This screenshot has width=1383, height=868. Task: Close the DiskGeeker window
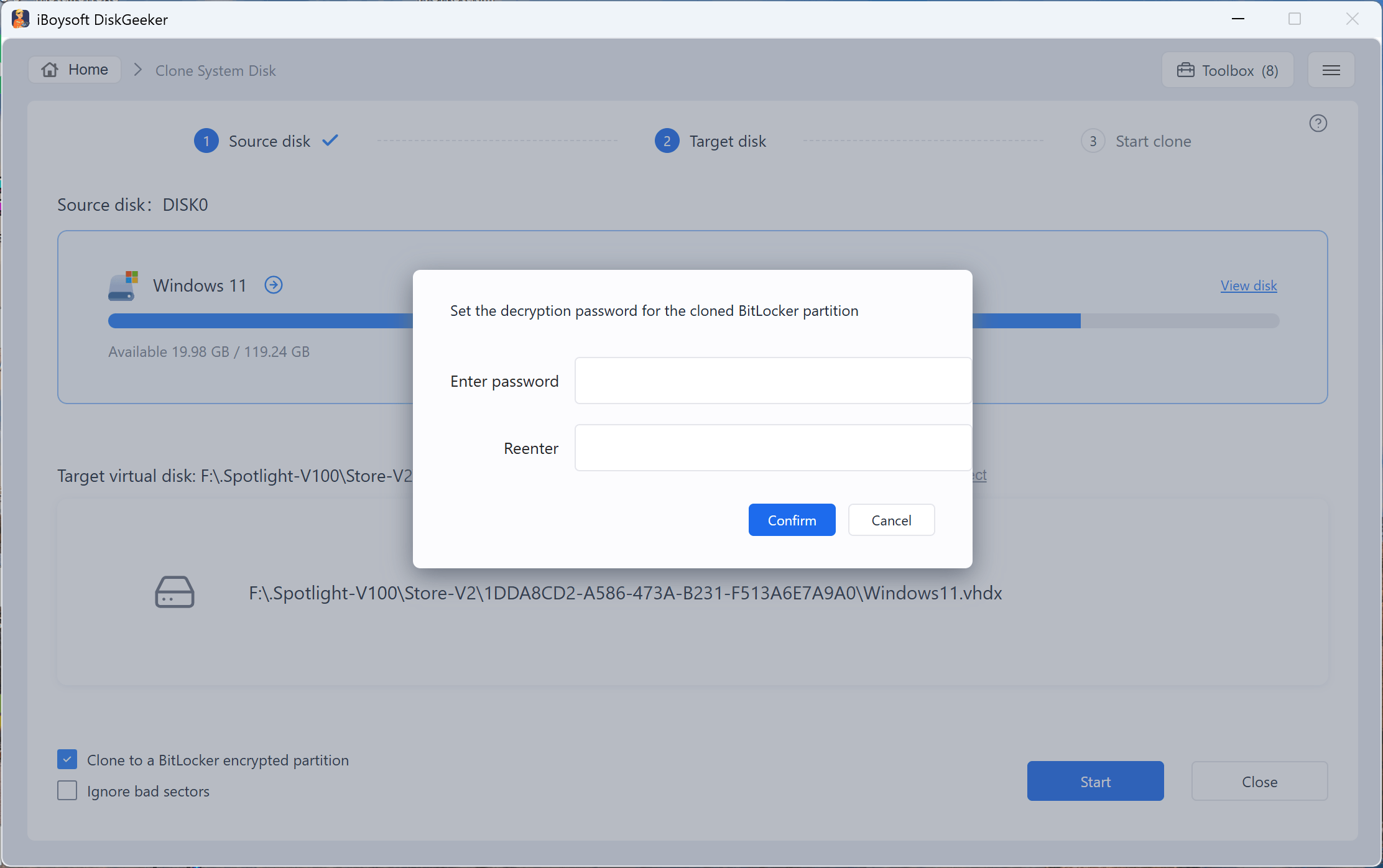point(1352,19)
